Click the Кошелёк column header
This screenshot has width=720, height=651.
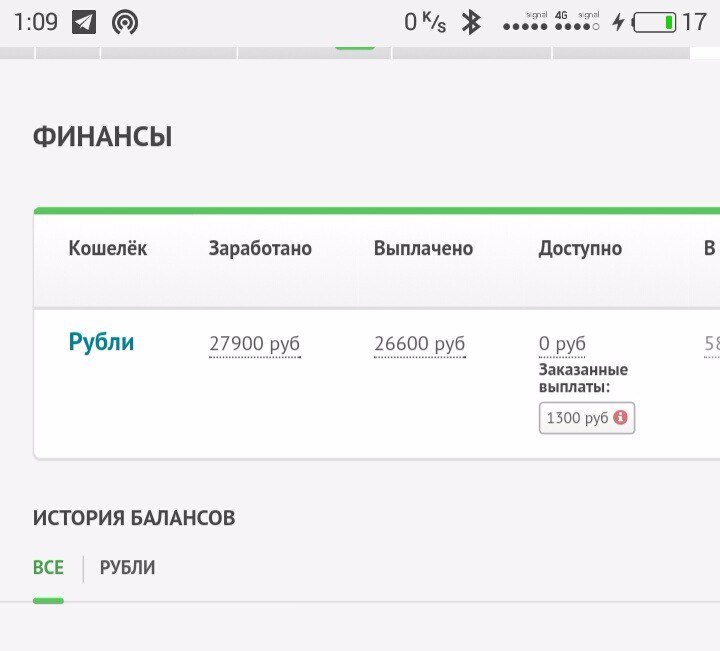(107, 249)
